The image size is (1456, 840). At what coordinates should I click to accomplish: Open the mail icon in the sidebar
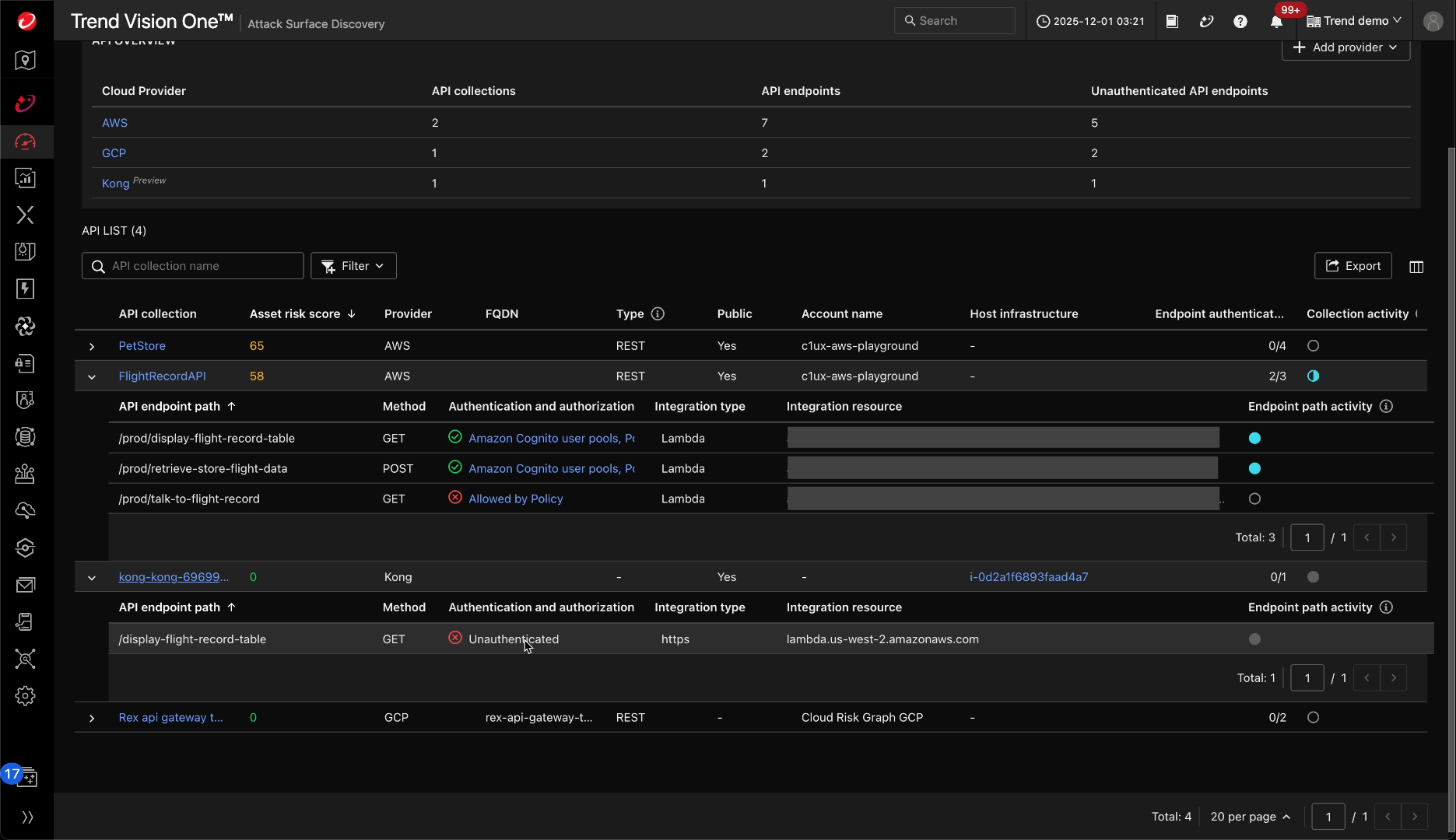[25, 585]
